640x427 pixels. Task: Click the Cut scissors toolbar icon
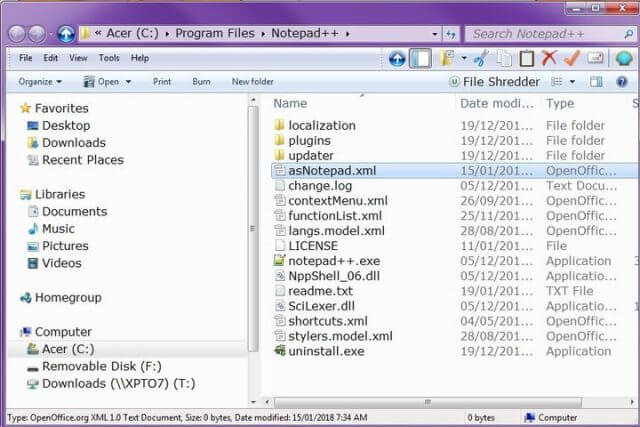482,58
